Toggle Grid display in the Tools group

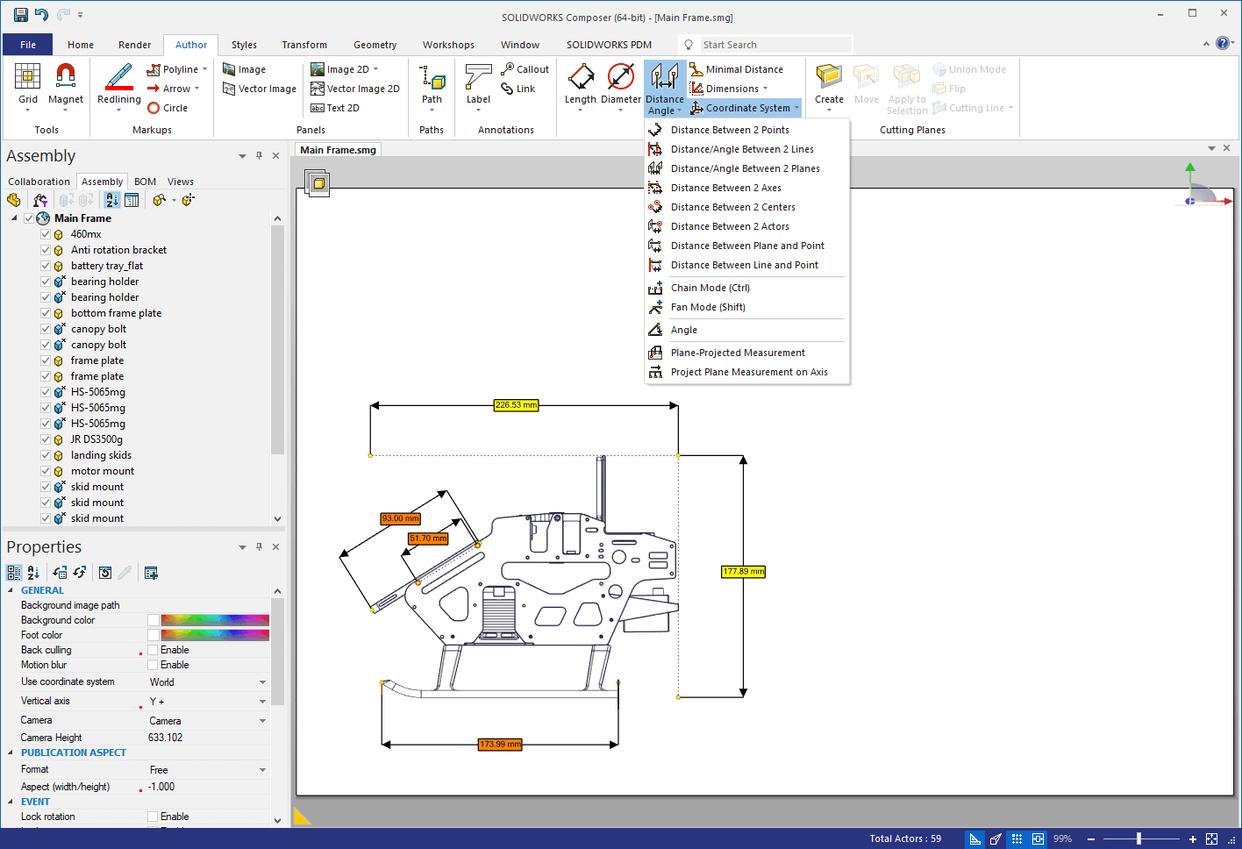tap(27, 85)
